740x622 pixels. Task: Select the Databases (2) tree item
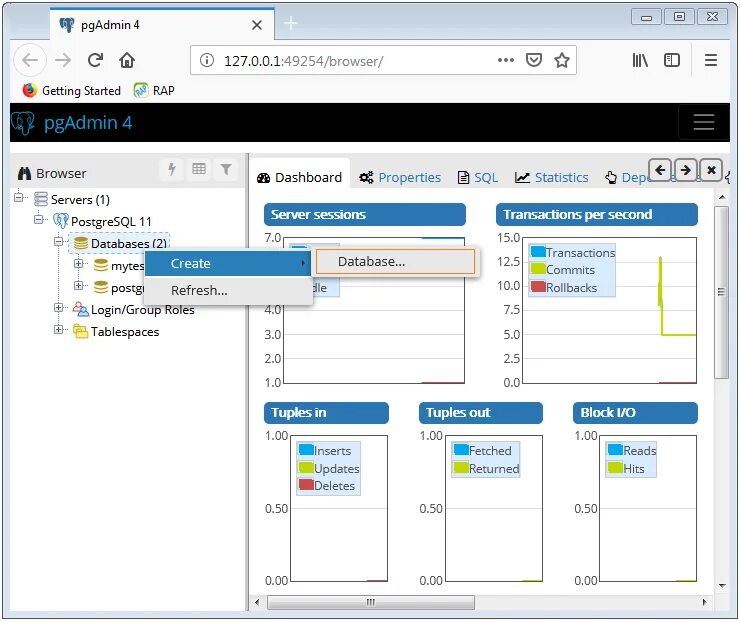(x=118, y=244)
